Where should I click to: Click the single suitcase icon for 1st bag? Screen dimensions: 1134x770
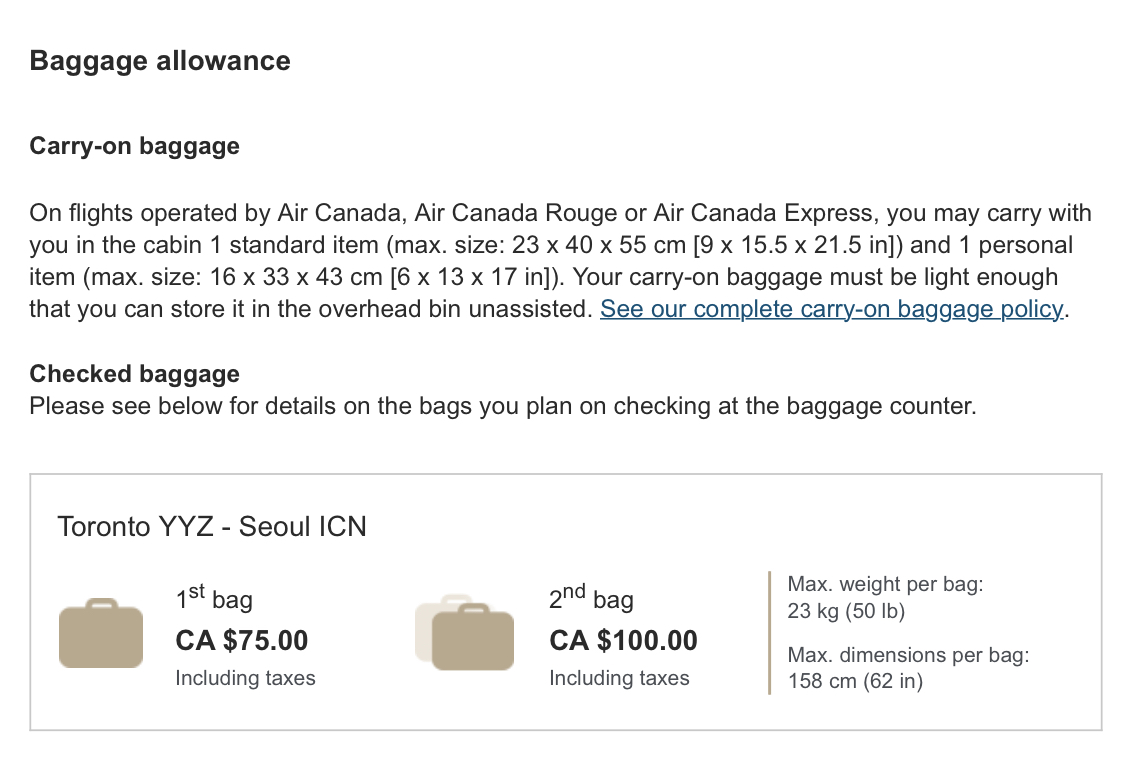click(x=101, y=633)
